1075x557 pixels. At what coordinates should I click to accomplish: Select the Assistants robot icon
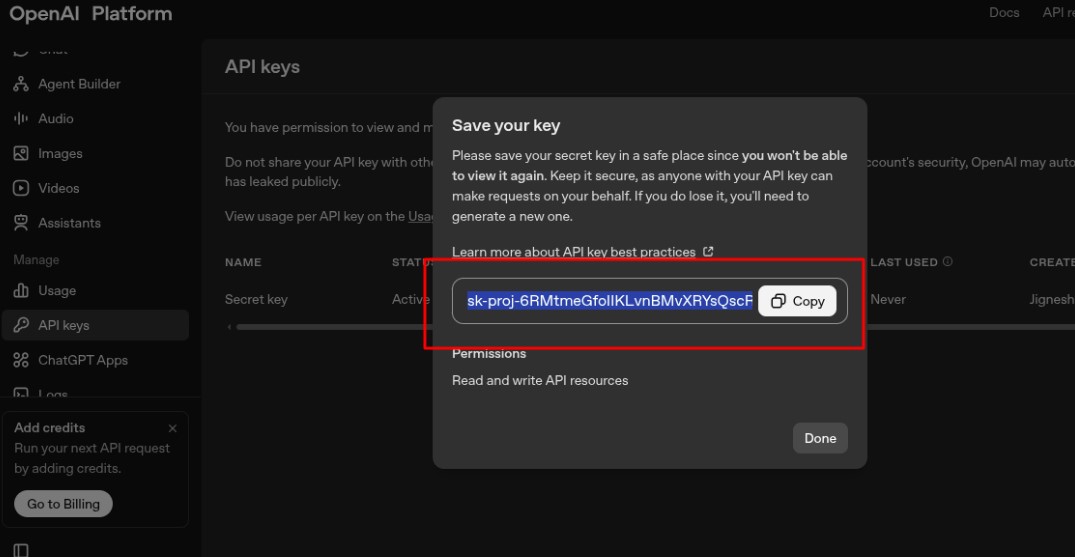(x=20, y=223)
